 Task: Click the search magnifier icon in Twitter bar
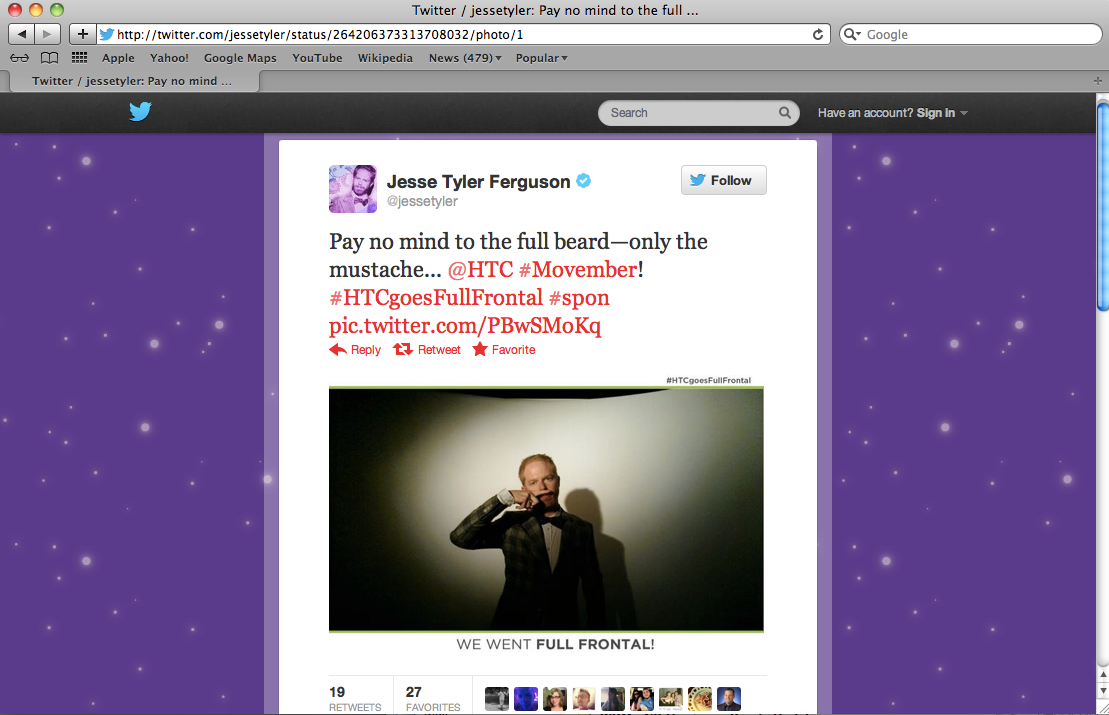(784, 112)
